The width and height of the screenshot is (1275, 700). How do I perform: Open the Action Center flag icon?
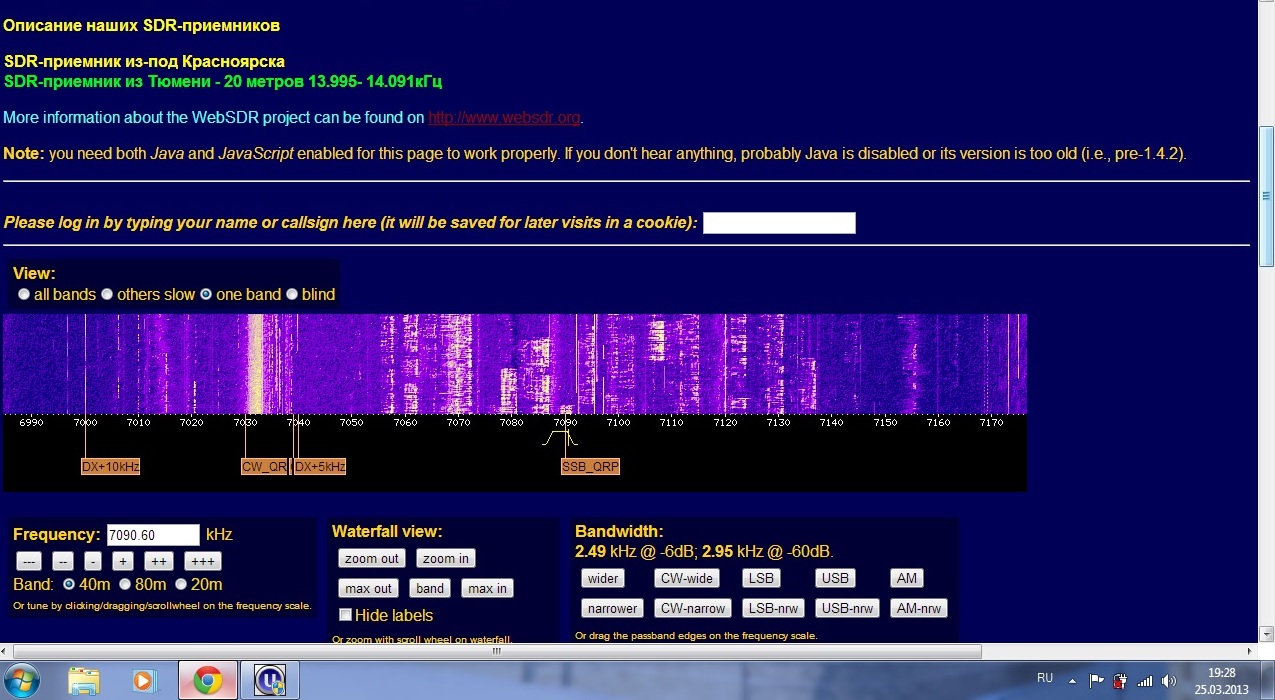[x=1097, y=680]
